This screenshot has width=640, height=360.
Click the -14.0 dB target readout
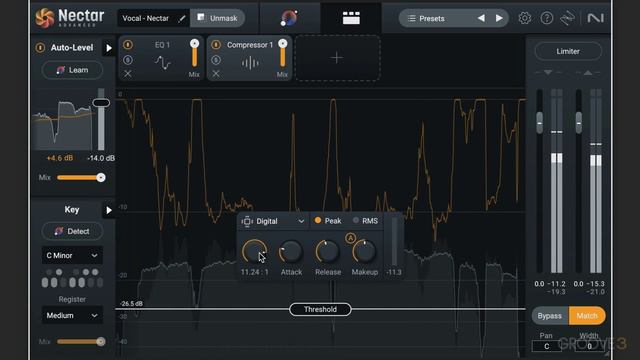[101, 158]
